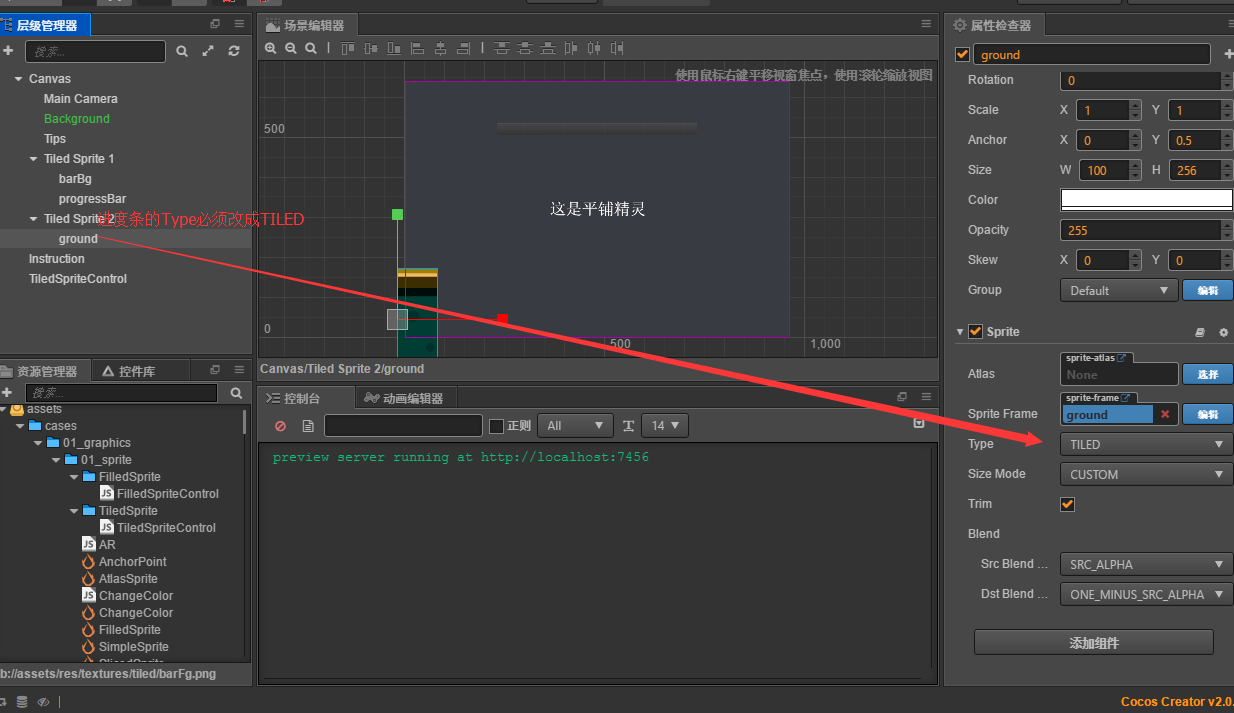Click align horizontal centers icon
This screenshot has height=713, width=1234.
(x=440, y=48)
